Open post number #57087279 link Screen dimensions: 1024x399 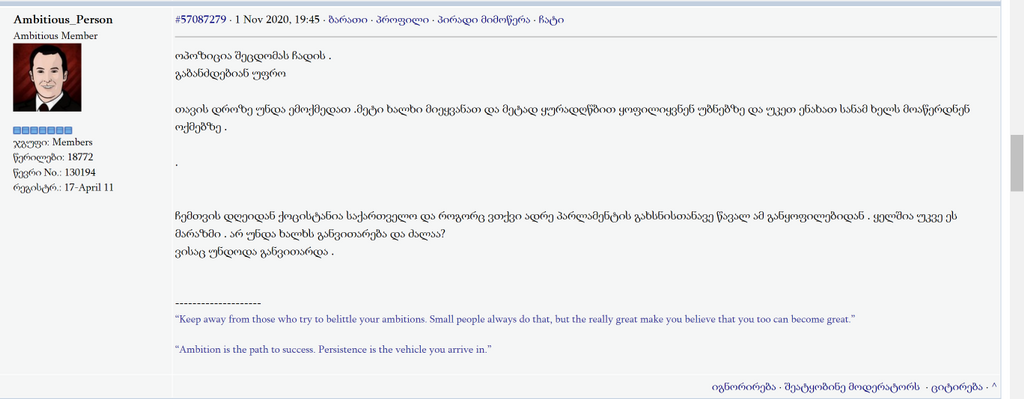(201, 20)
